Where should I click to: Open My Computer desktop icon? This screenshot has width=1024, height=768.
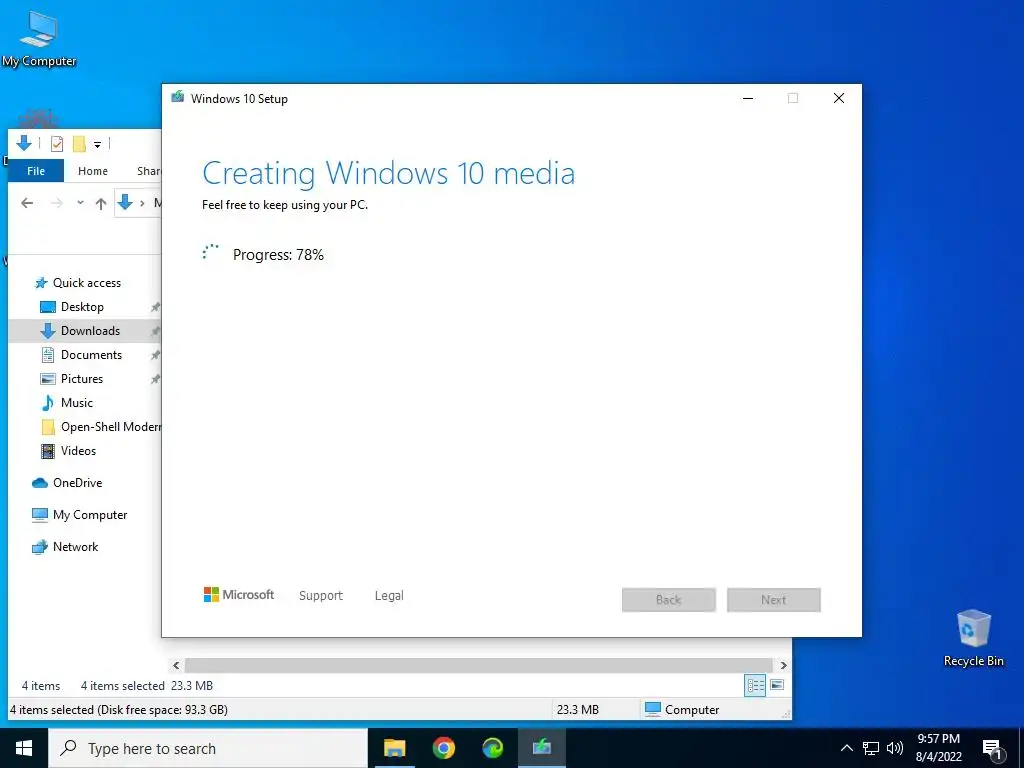coord(39,39)
